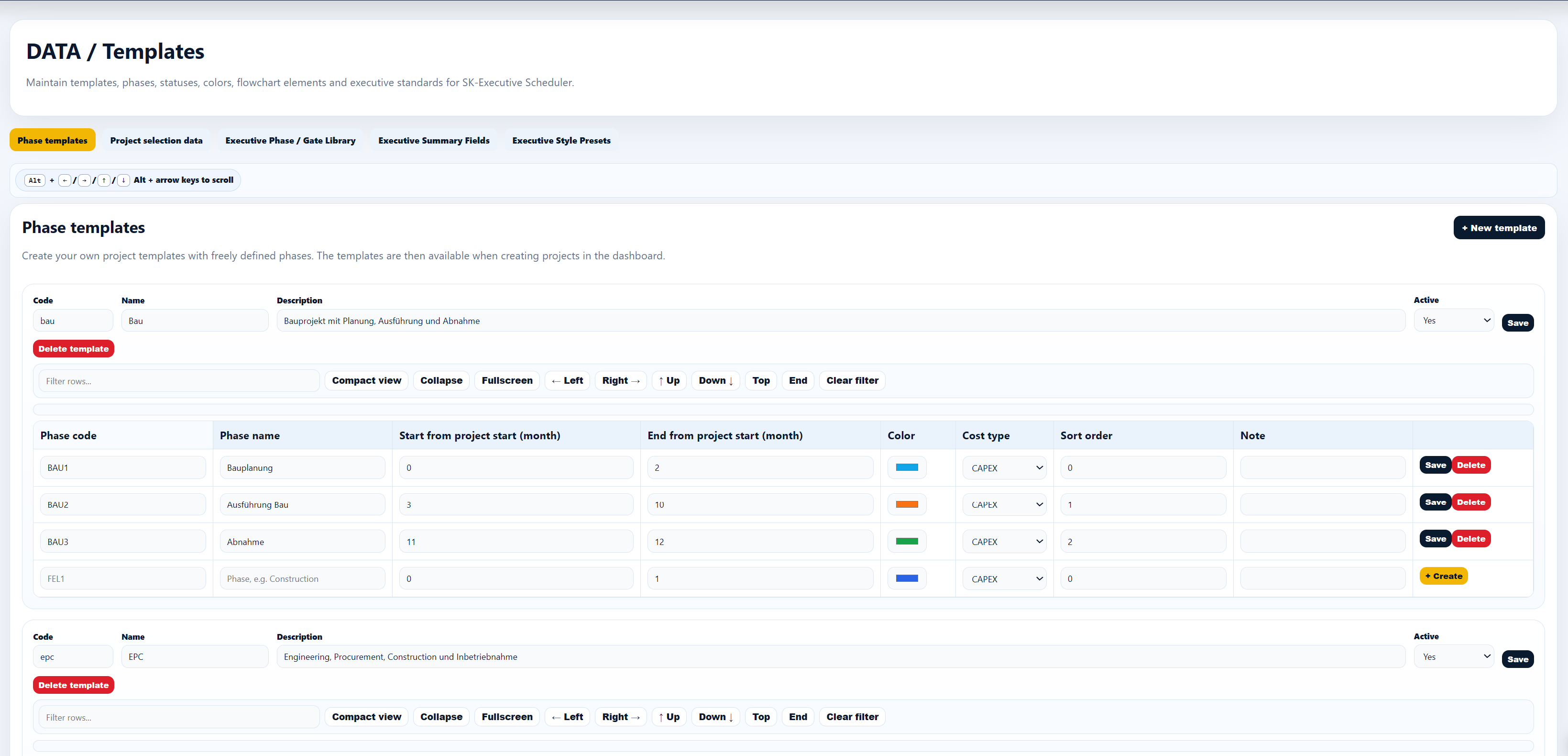Click the + New template button
This screenshot has height=756, width=1568.
pos(1499,228)
